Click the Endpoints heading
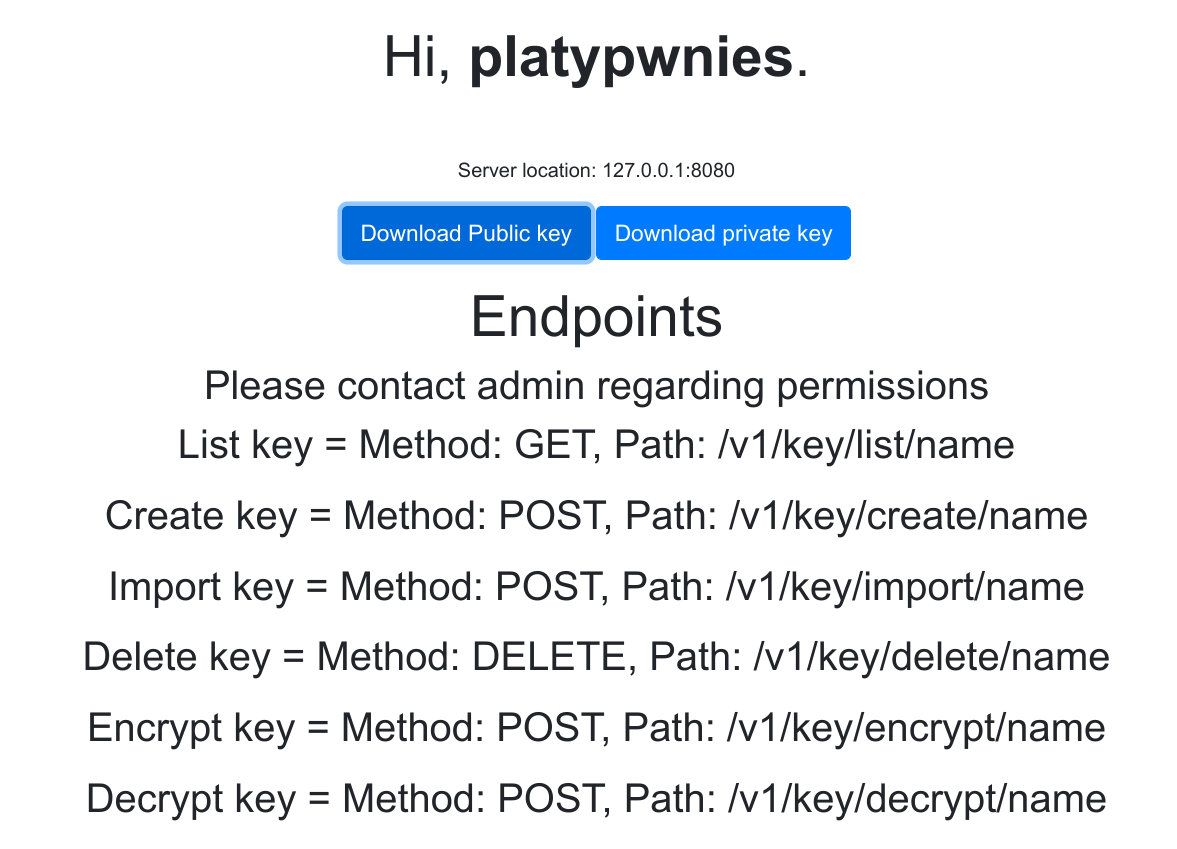 596,317
